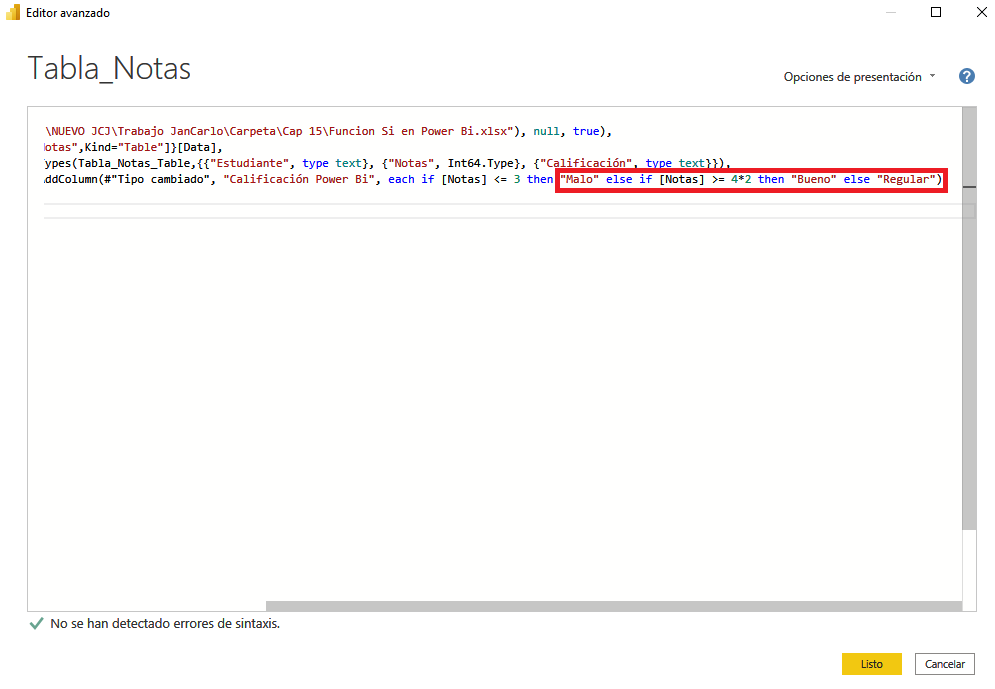Open the blue help question-mark icon
This screenshot has width=995, height=689.
(966, 76)
